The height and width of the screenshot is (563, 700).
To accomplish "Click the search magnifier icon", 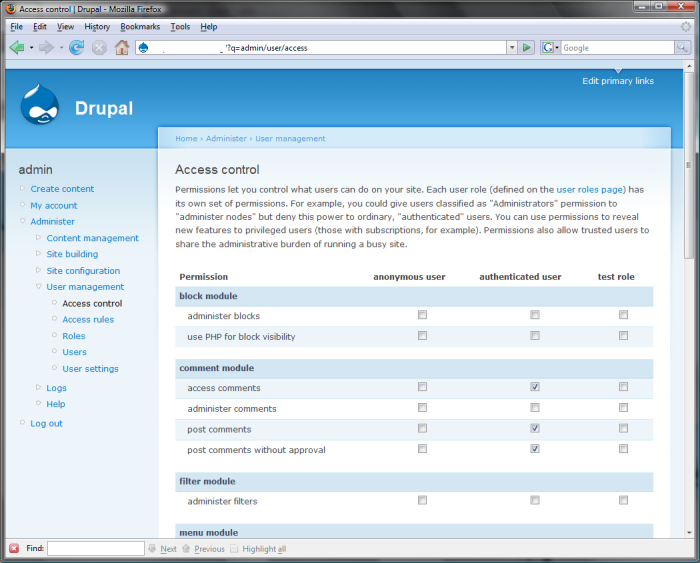I will [x=682, y=47].
